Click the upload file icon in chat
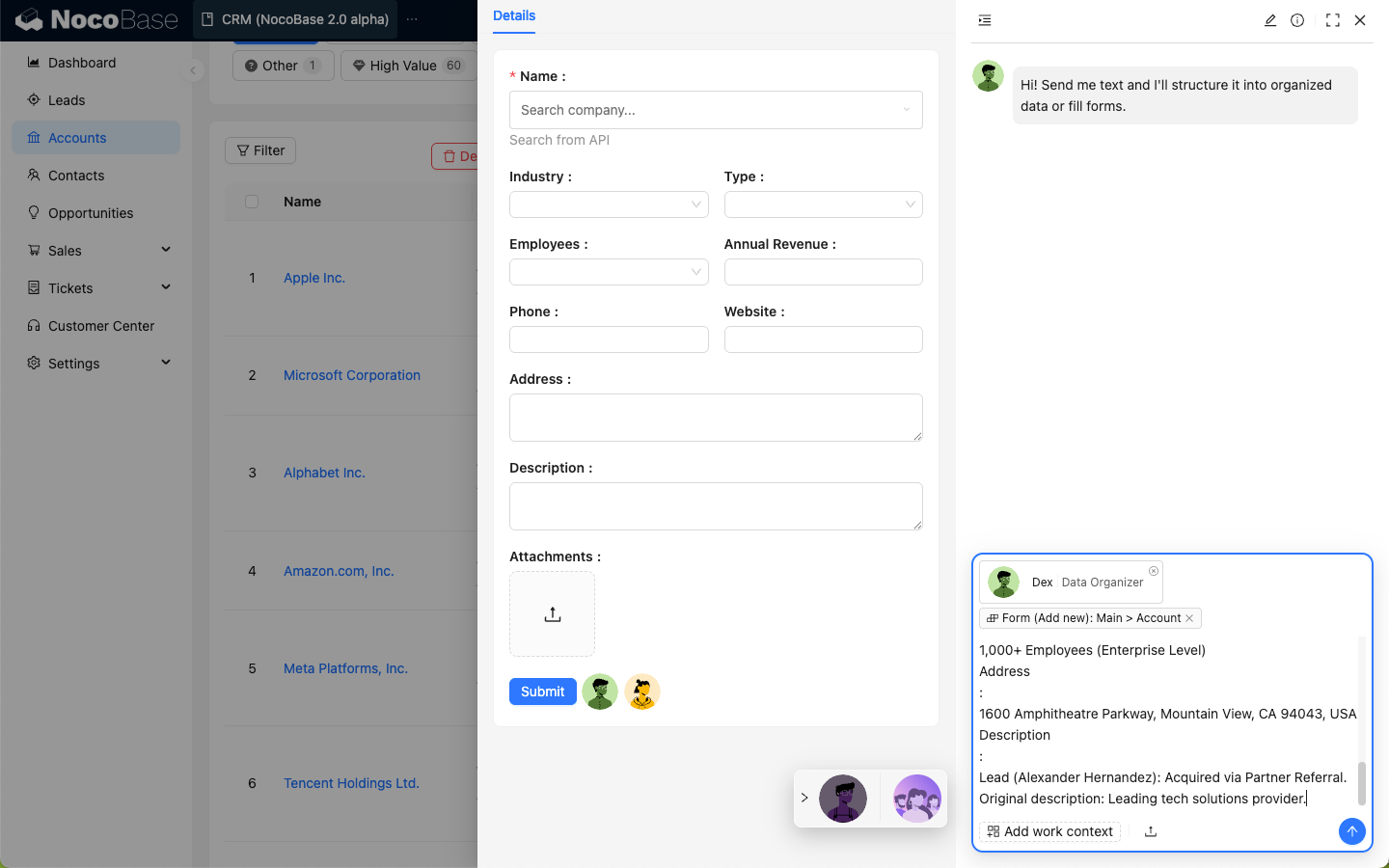Screen dimensions: 1389x868 click(1151, 831)
